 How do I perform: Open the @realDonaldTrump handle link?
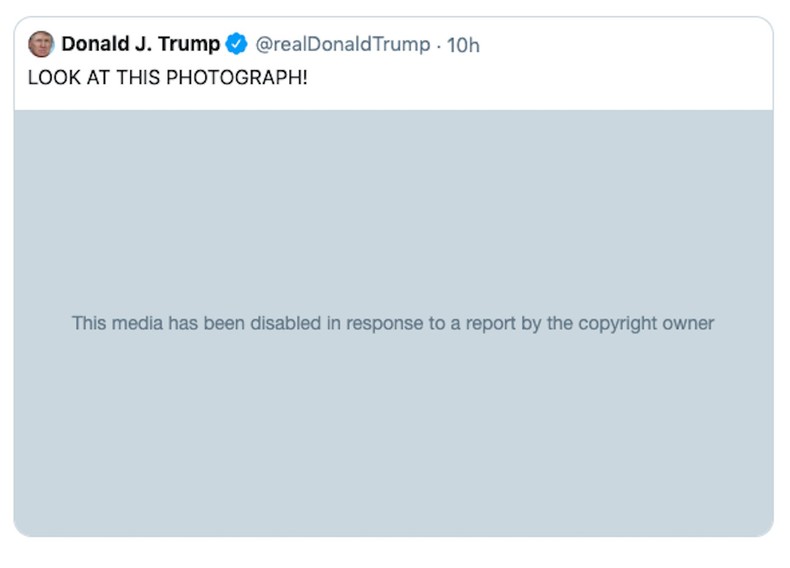[x=342, y=45]
